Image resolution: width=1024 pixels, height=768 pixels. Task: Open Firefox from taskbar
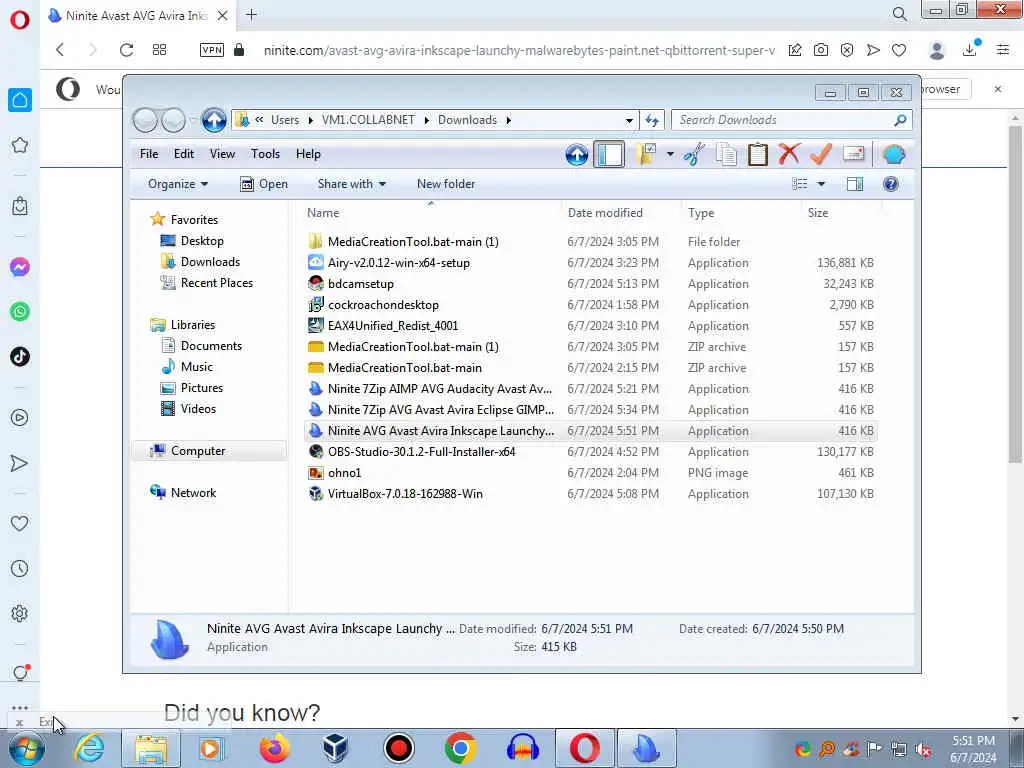tap(275, 748)
